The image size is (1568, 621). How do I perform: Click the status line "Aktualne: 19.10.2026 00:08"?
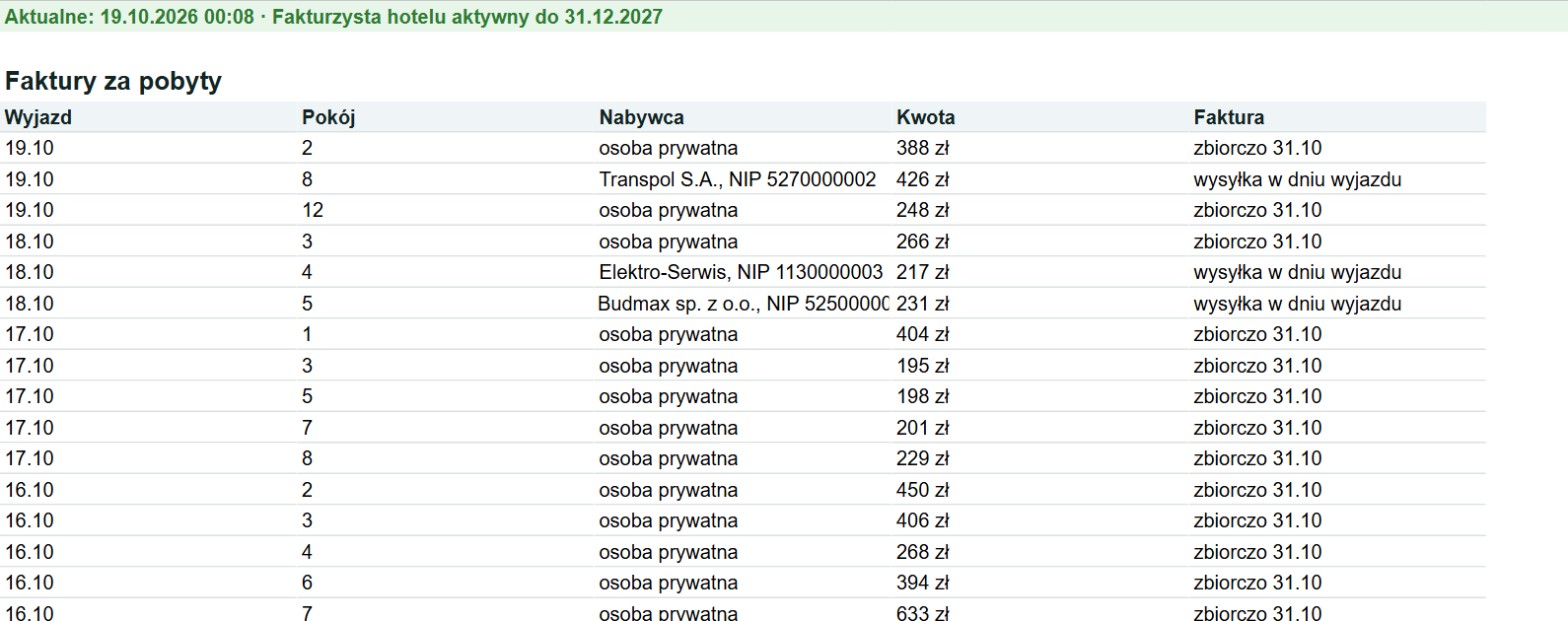coord(129,17)
